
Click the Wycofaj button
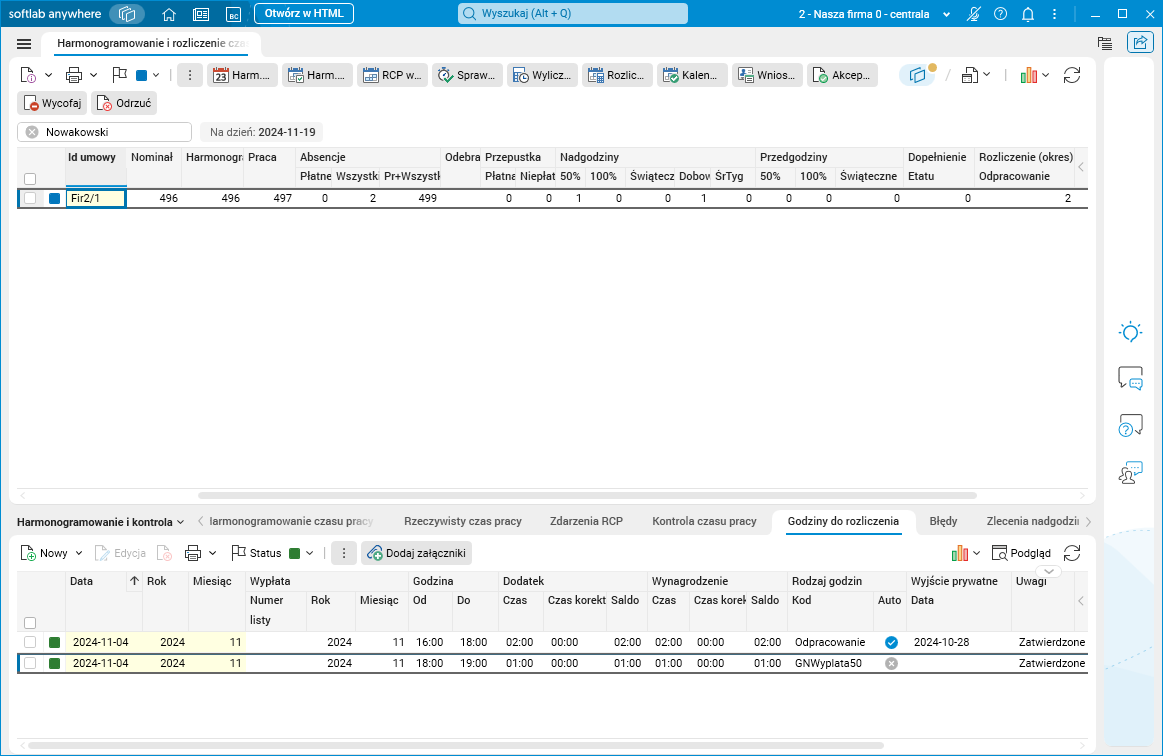[52, 103]
